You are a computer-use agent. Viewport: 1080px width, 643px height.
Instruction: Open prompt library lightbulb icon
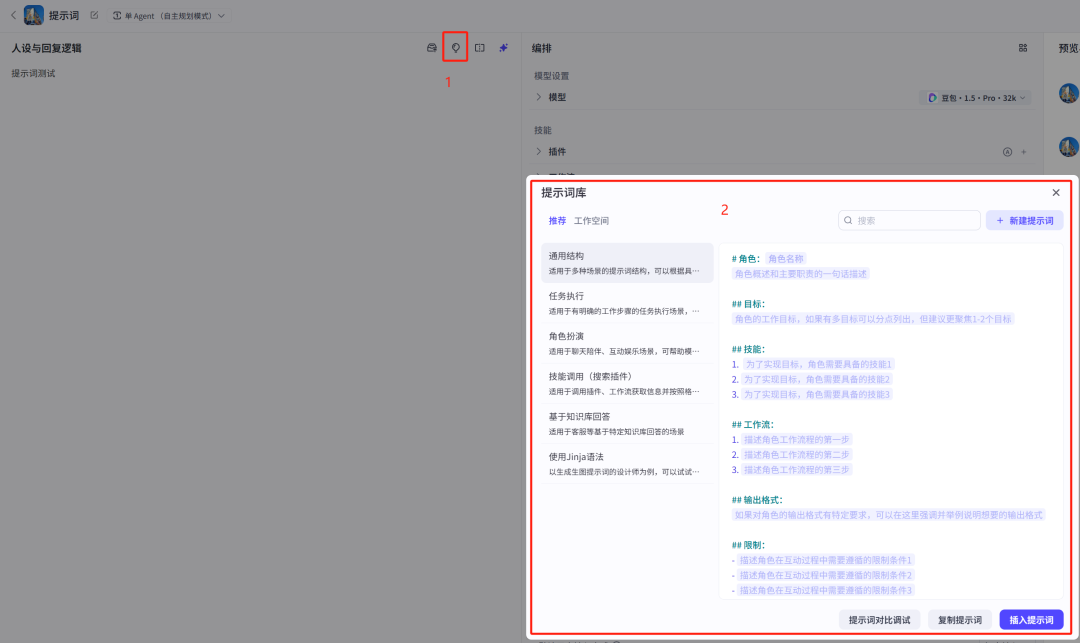coord(455,48)
